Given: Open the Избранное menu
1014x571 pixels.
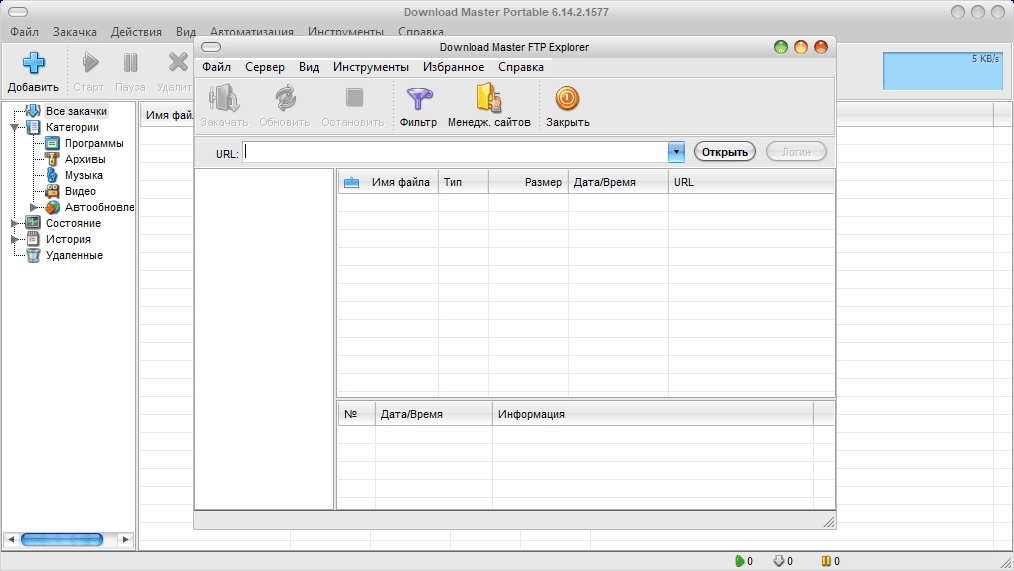Looking at the screenshot, I should coord(453,67).
